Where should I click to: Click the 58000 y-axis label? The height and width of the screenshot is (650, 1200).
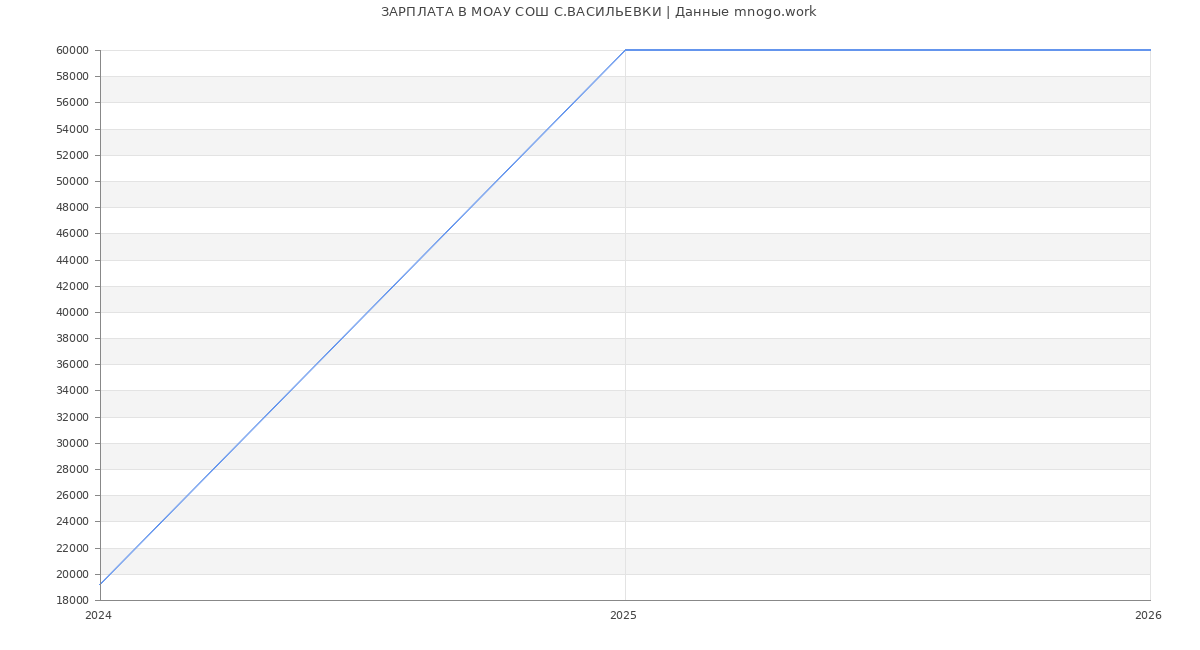tap(72, 77)
